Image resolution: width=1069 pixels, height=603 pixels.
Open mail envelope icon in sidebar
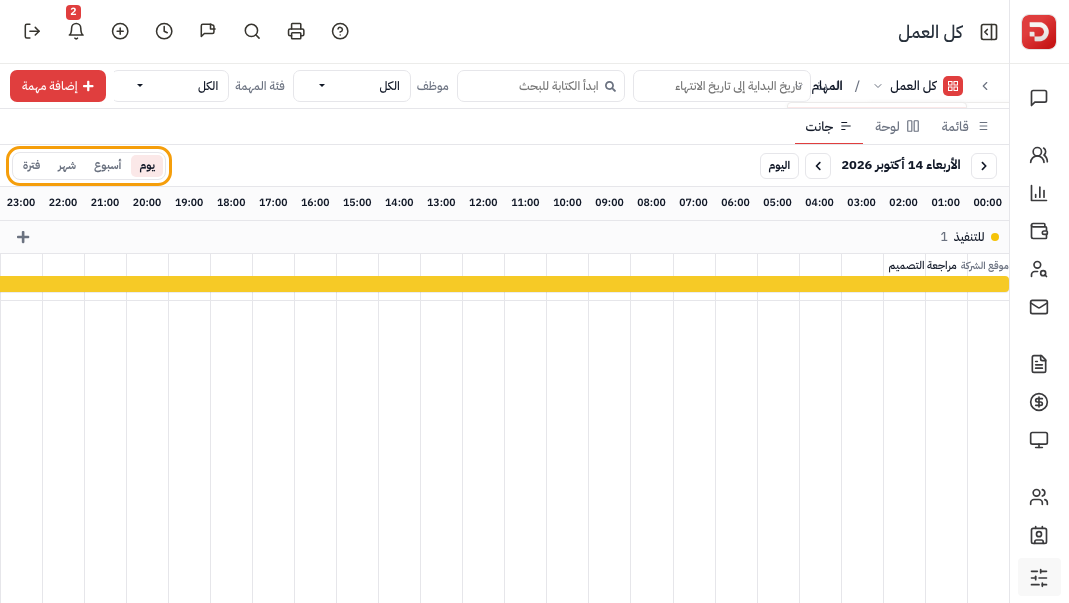pyautogui.click(x=1039, y=307)
